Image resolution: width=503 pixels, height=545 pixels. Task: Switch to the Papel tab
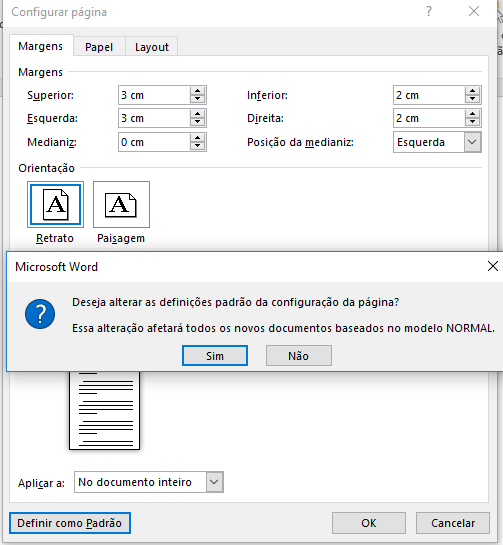99,47
